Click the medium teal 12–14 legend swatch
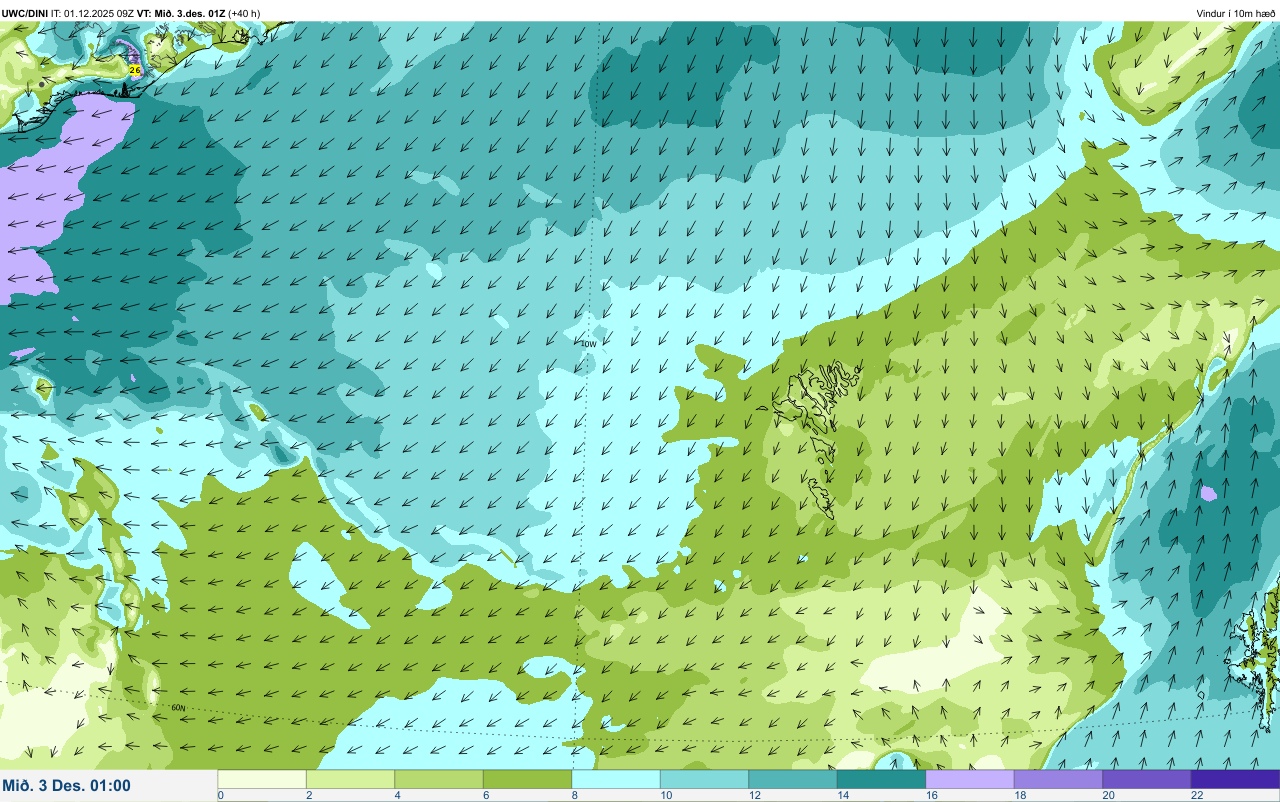Image resolution: width=1280 pixels, height=802 pixels. (x=793, y=779)
